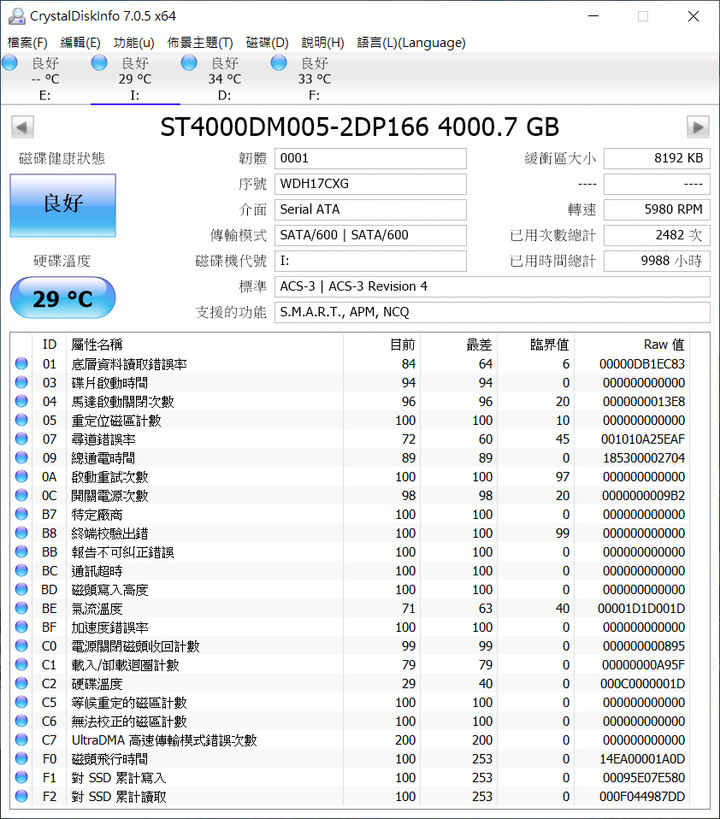720x819 pixels.
Task: Open the 功能(u) menu
Action: pos(134,42)
